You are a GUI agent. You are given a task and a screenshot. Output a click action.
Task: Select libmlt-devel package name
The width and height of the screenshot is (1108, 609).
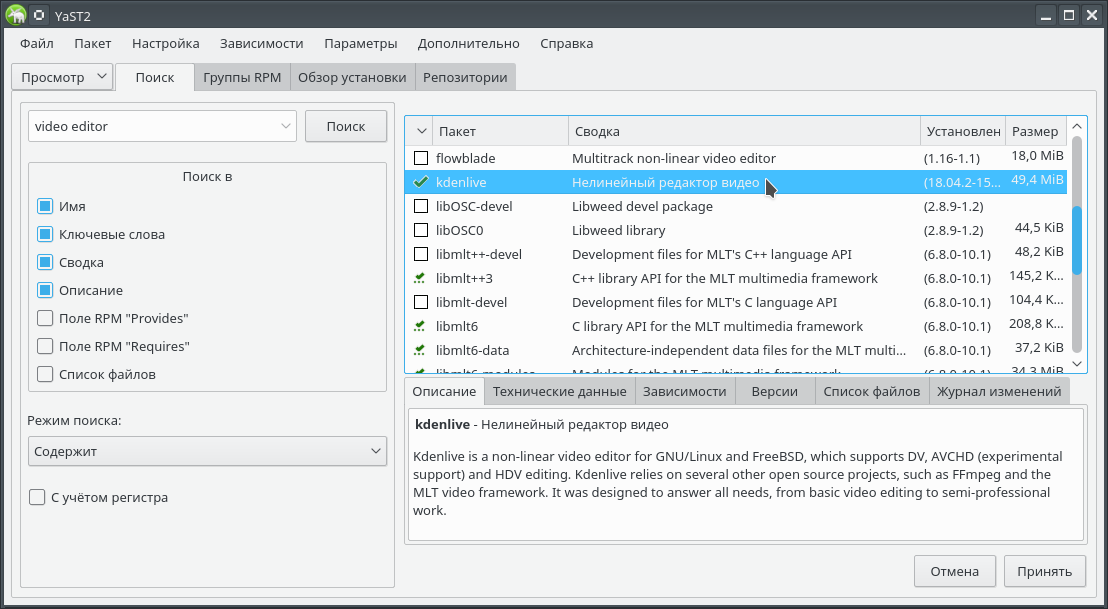click(x=471, y=302)
